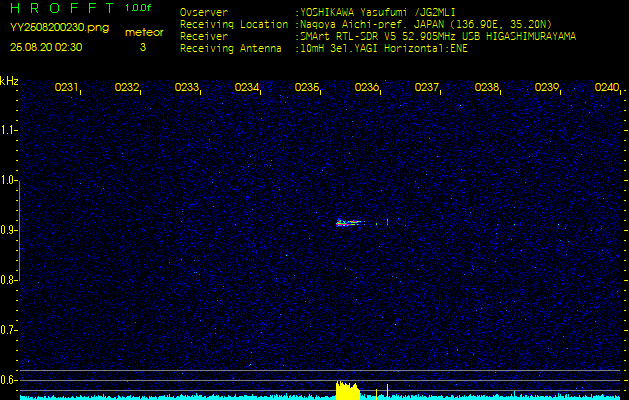
Task: Click the 'Ovserver' field label
Action: [204, 12]
